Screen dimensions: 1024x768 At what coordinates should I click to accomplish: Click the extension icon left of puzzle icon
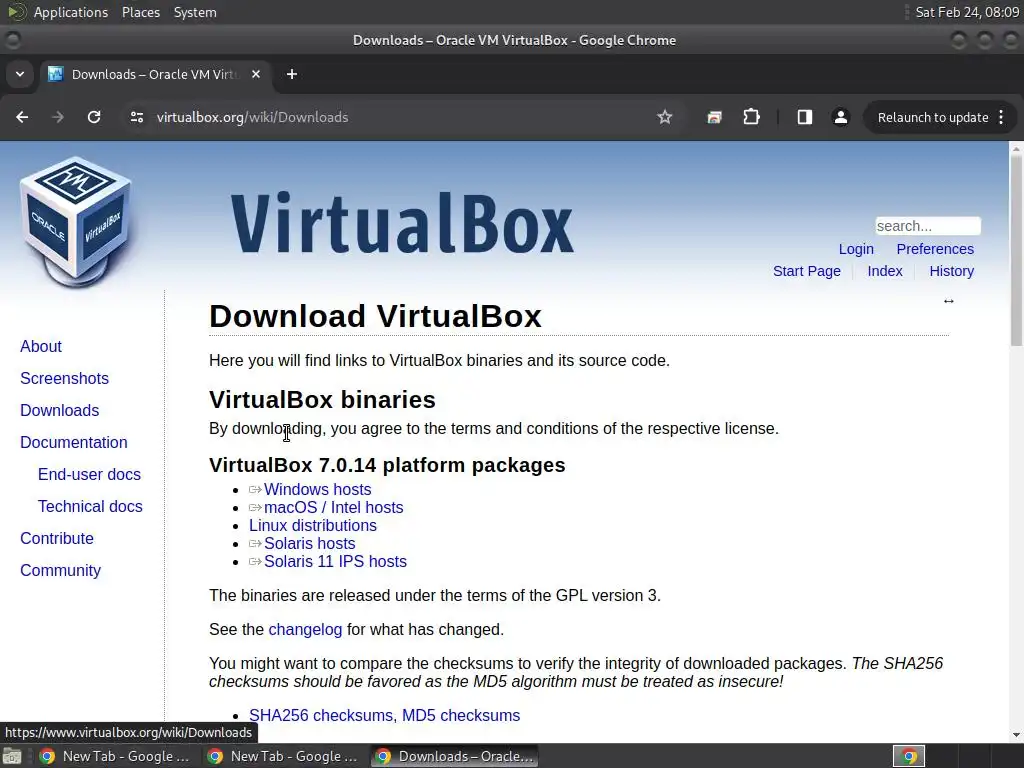[714, 117]
